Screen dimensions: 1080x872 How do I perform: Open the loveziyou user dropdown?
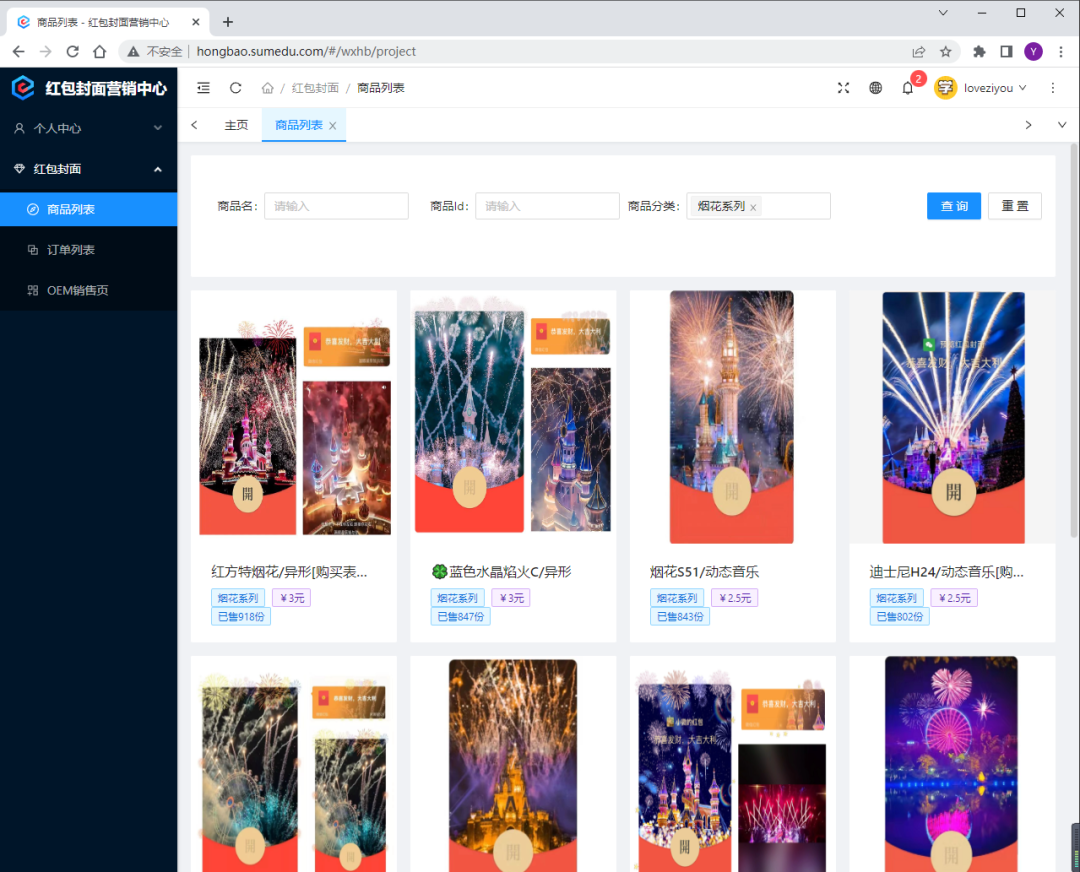[995, 88]
